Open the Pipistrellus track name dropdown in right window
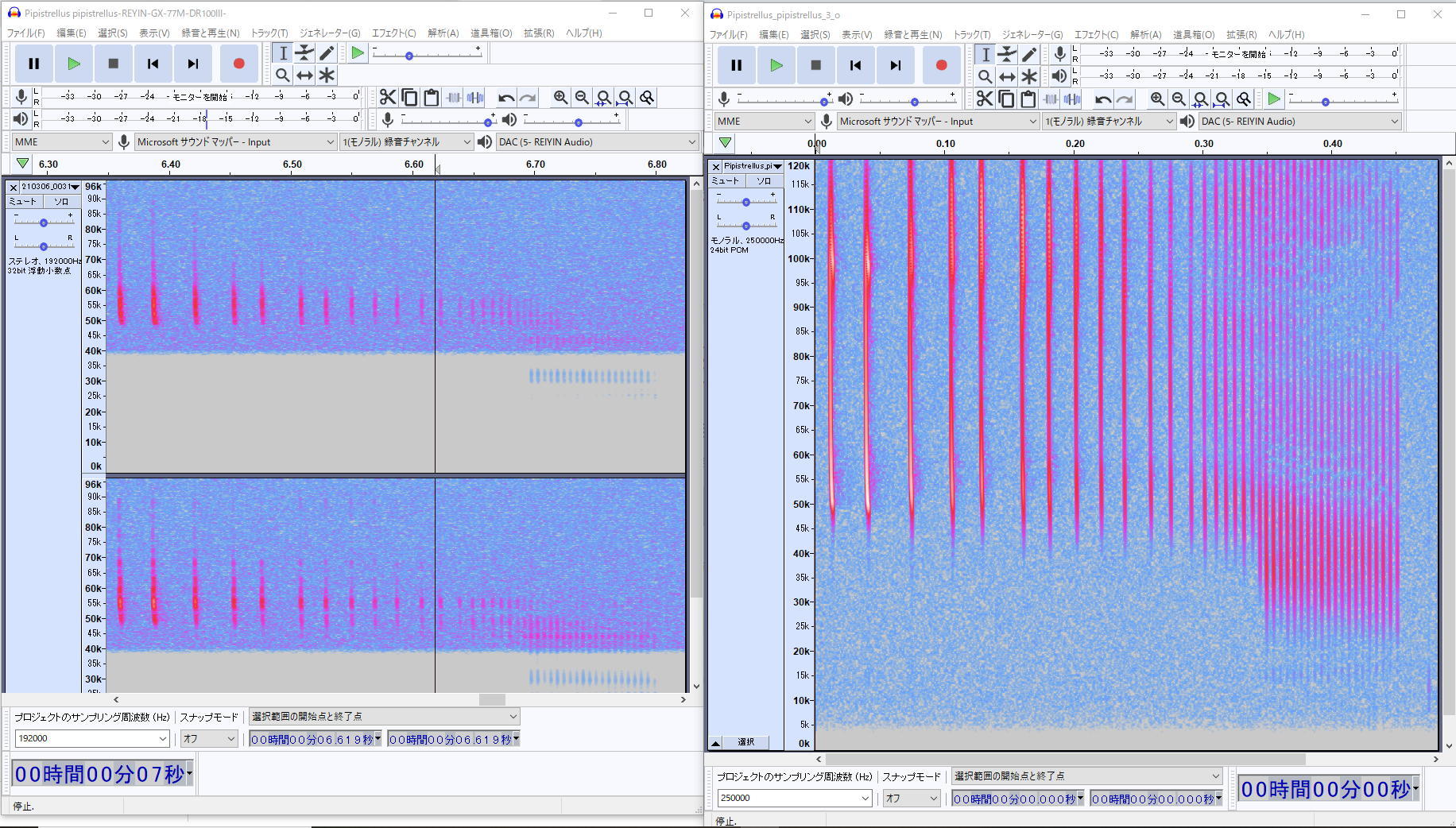The height and width of the screenshot is (828, 1456). tap(753, 166)
